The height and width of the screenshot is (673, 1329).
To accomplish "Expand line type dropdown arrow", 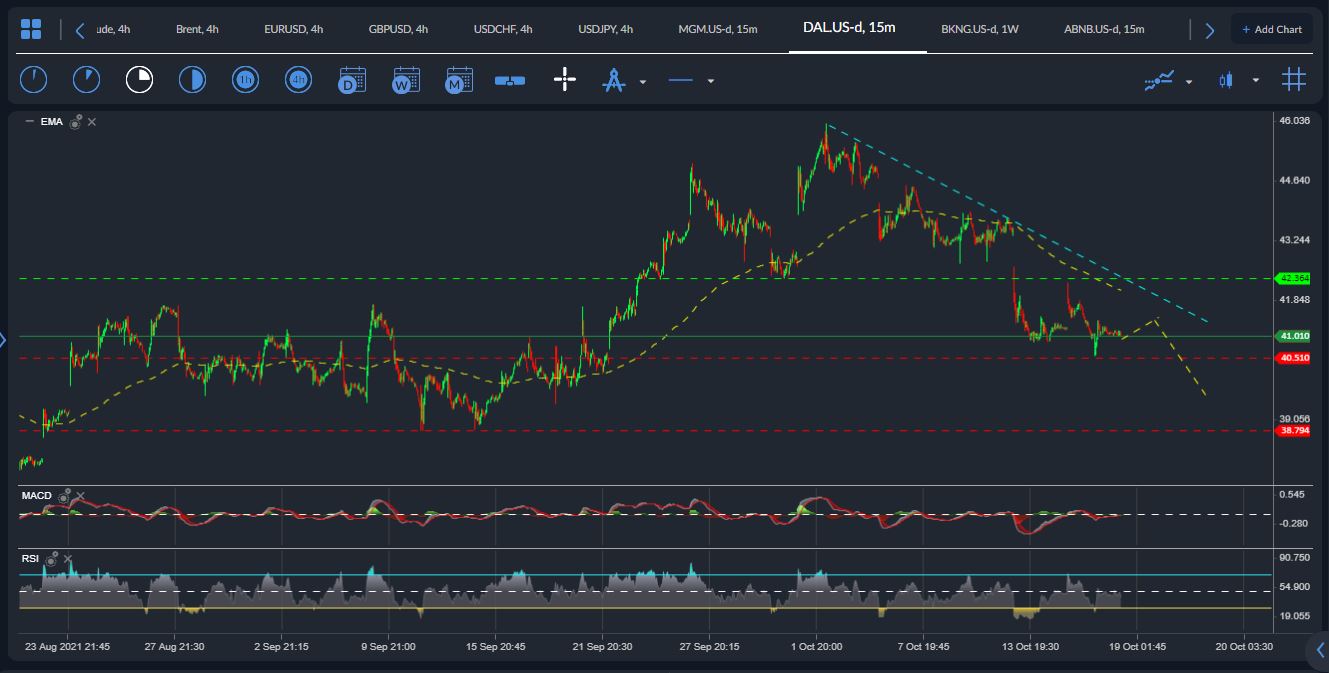I will coord(710,81).
